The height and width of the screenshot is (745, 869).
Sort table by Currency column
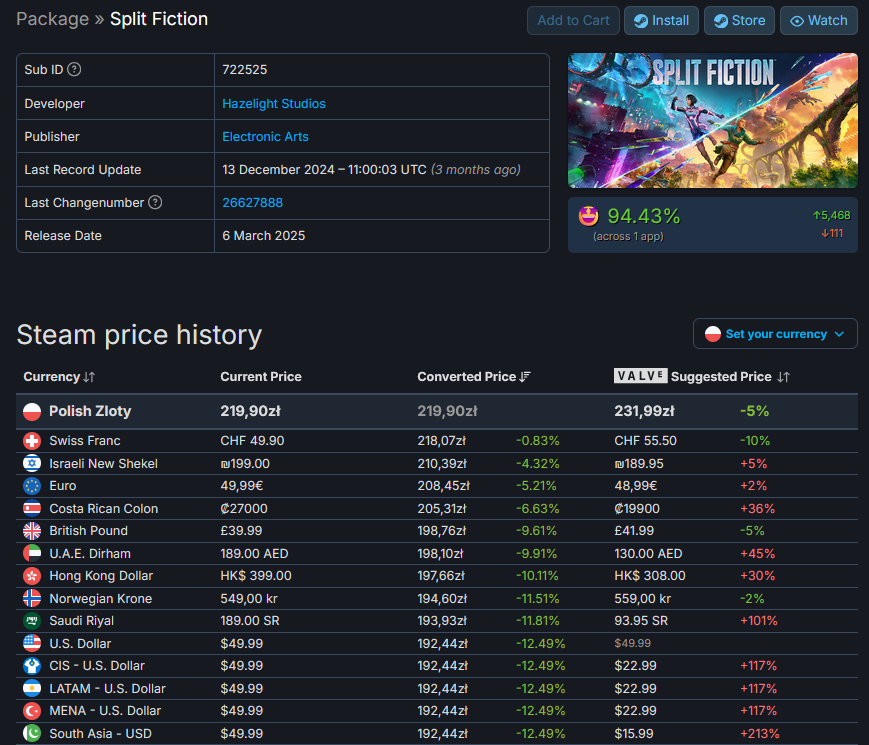[59, 377]
